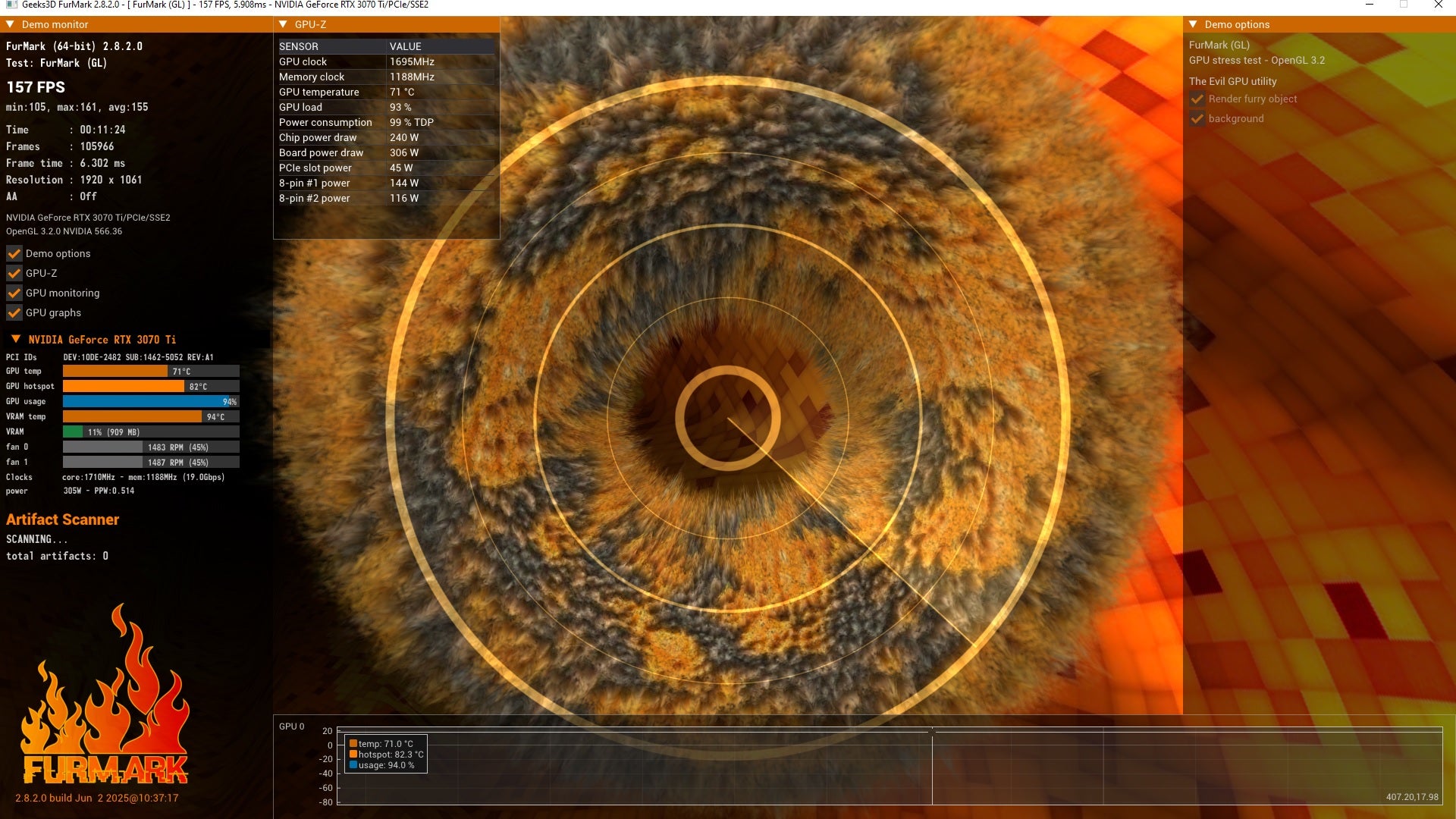Click the Clocks core/mem readout
1456x819 pixels.
coord(143,477)
